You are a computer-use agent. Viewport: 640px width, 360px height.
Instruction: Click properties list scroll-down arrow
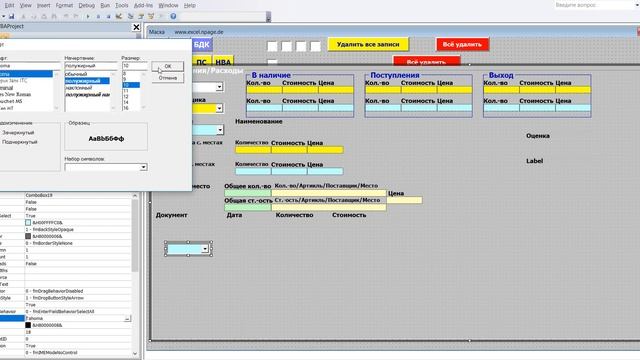click(135, 353)
